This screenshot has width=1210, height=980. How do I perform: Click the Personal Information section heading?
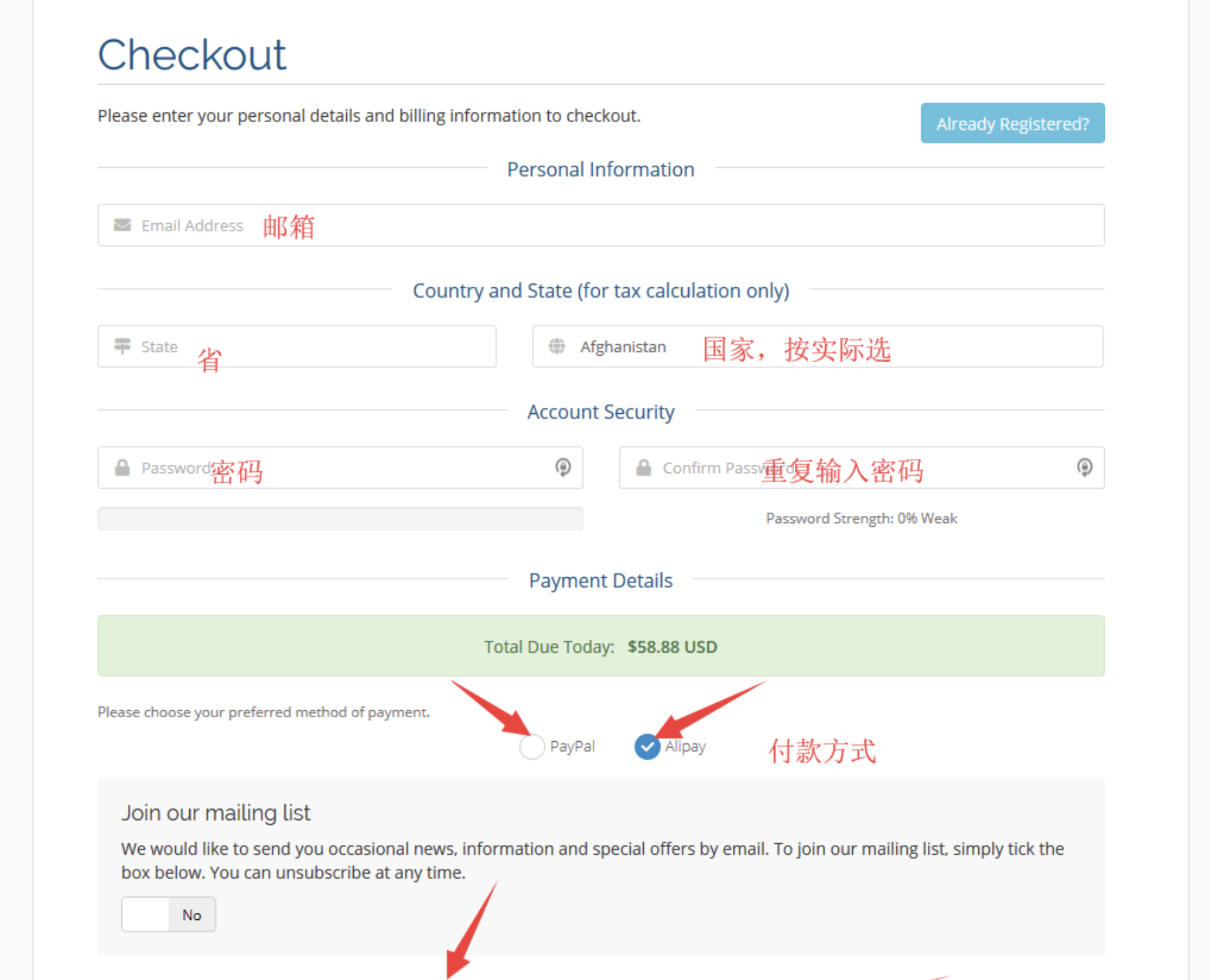click(600, 169)
